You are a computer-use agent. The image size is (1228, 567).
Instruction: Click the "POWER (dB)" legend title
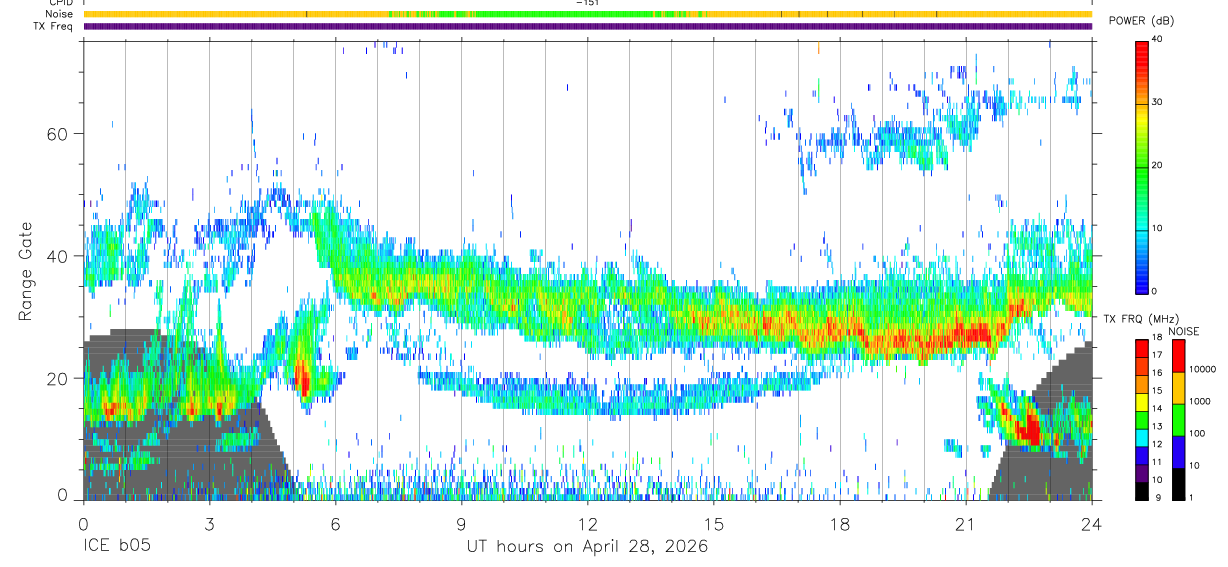pos(1141,22)
